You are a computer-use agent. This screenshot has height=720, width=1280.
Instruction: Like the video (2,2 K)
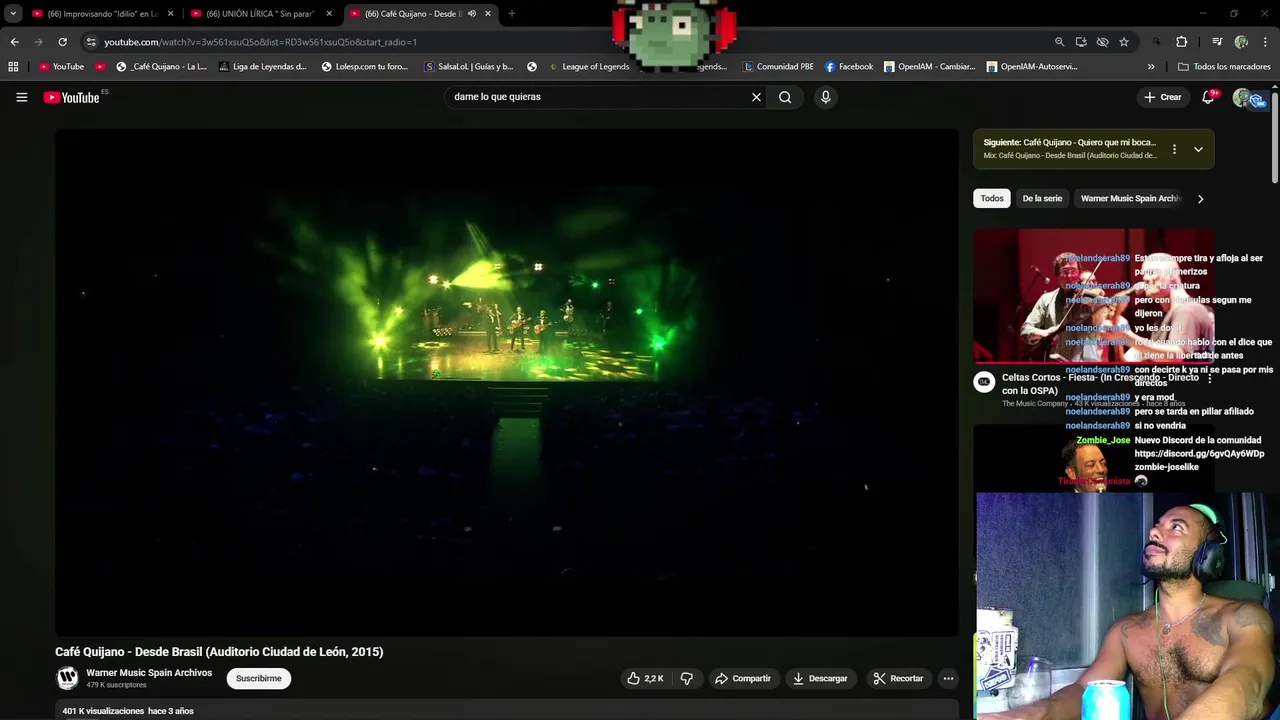click(x=645, y=678)
